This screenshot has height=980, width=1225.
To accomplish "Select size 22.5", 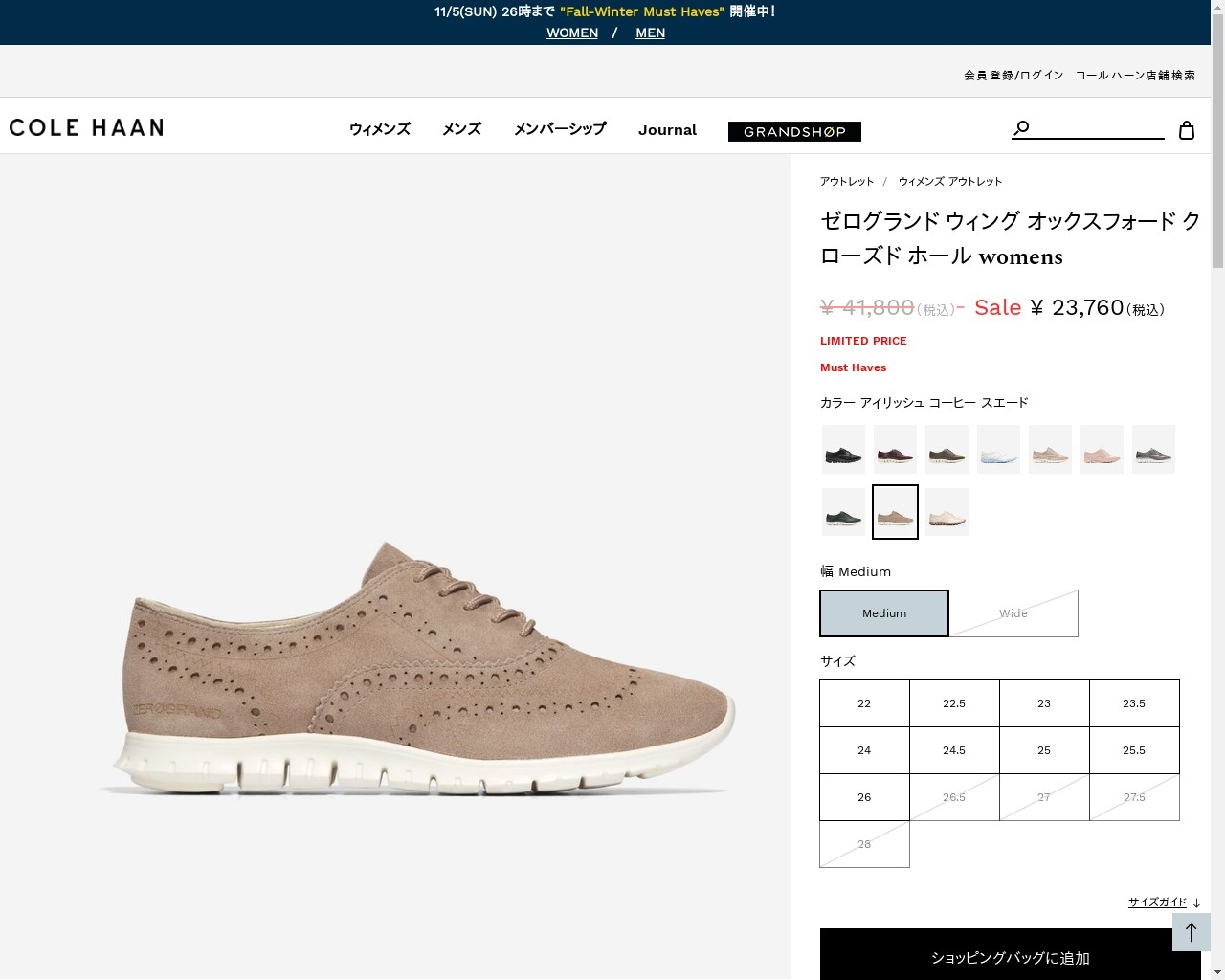I will (x=954, y=703).
